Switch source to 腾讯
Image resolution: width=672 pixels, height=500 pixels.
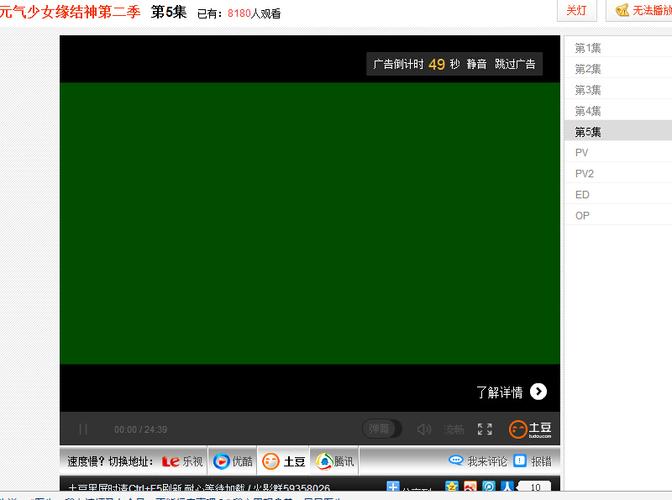click(335, 461)
